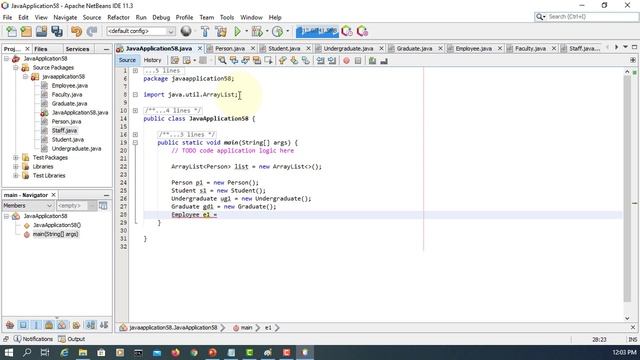Image resolution: width=640 pixels, height=360 pixels.
Task: Open the Run Project dropdown arrow
Action: pos(247,31)
